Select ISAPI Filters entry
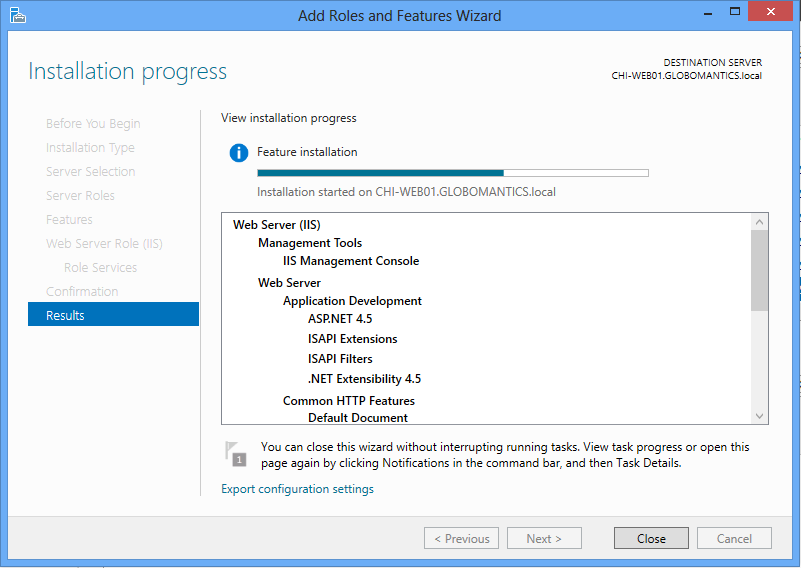 (x=340, y=359)
